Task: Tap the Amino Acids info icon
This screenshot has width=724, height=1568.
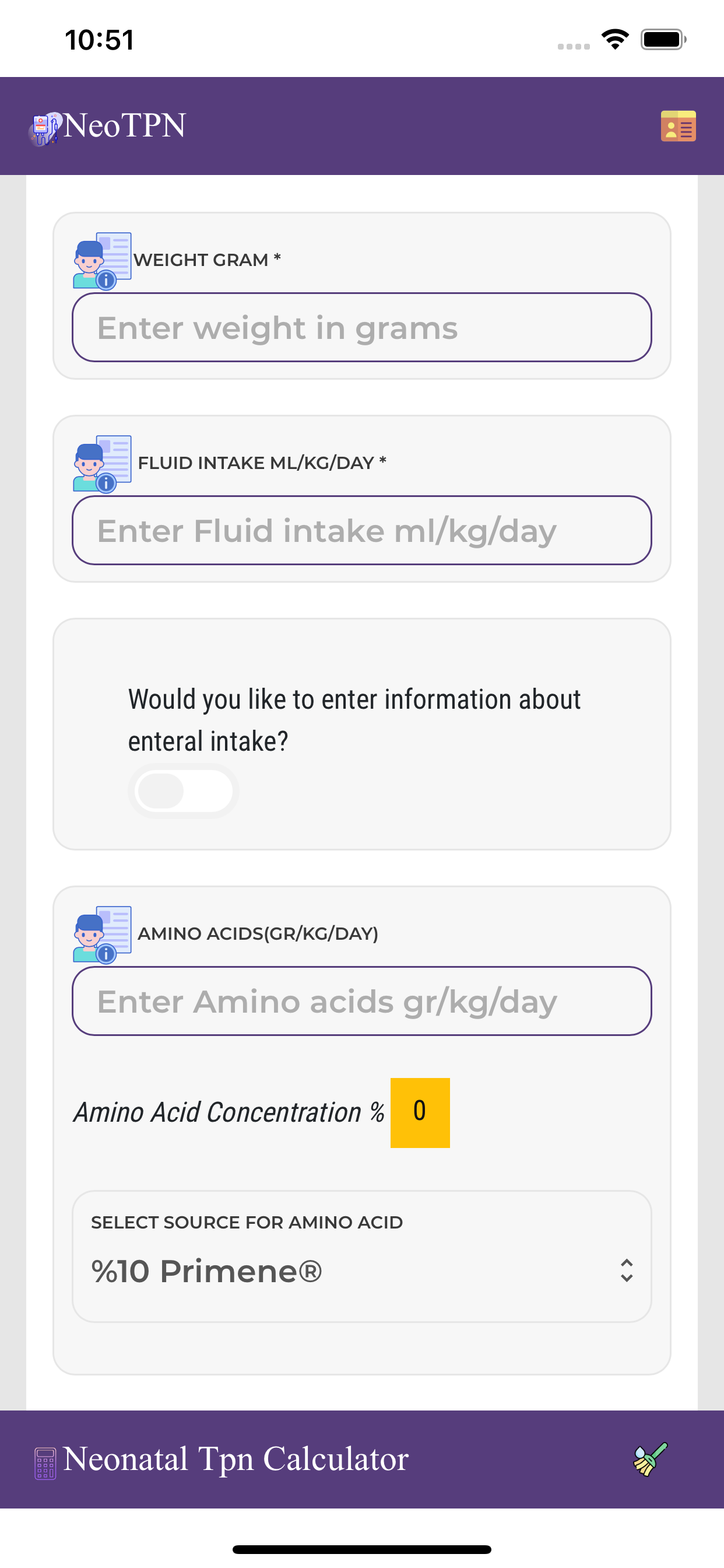Action: [x=102, y=934]
